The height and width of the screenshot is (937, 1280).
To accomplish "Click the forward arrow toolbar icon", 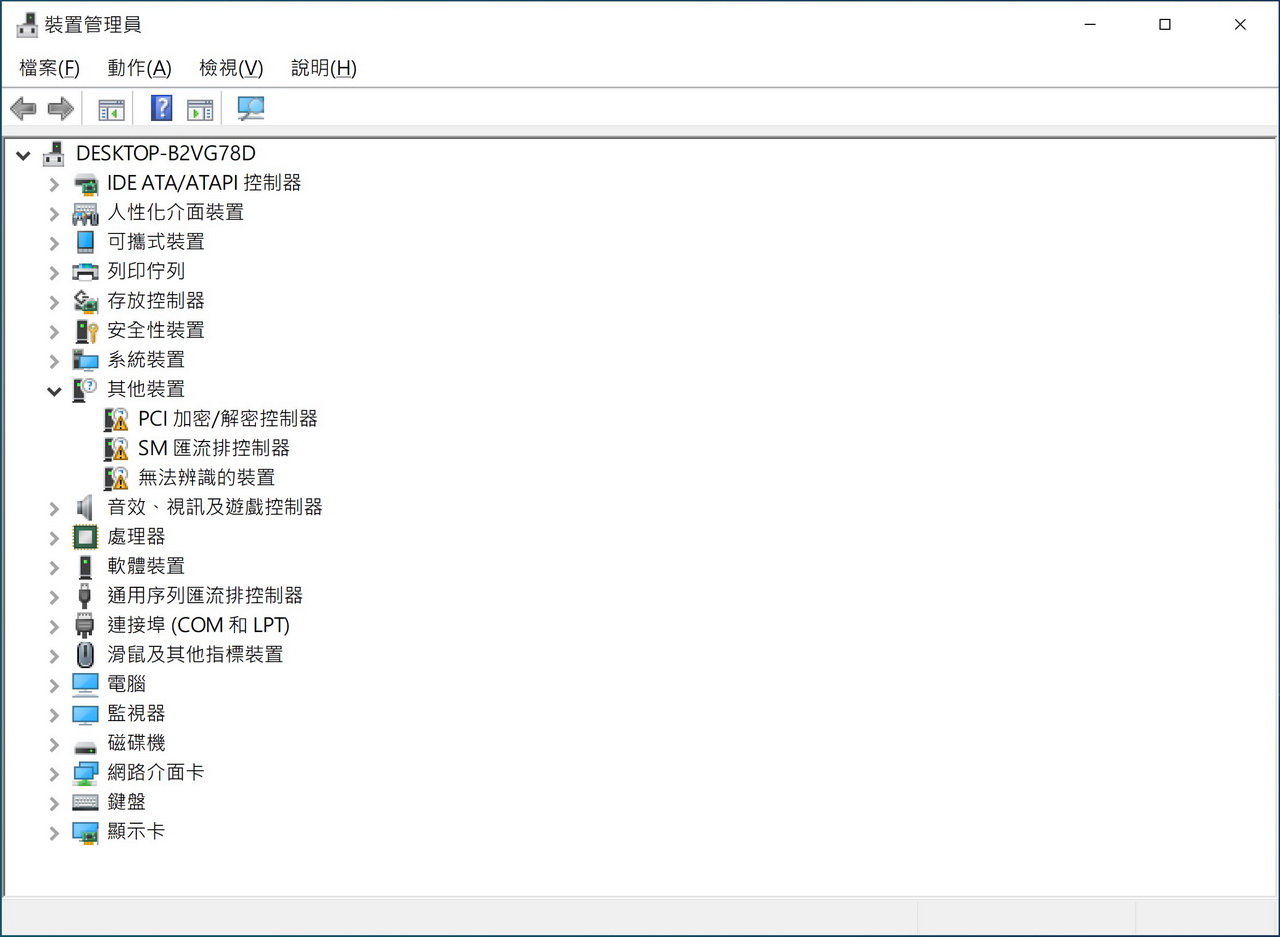I will pyautogui.click(x=61, y=109).
